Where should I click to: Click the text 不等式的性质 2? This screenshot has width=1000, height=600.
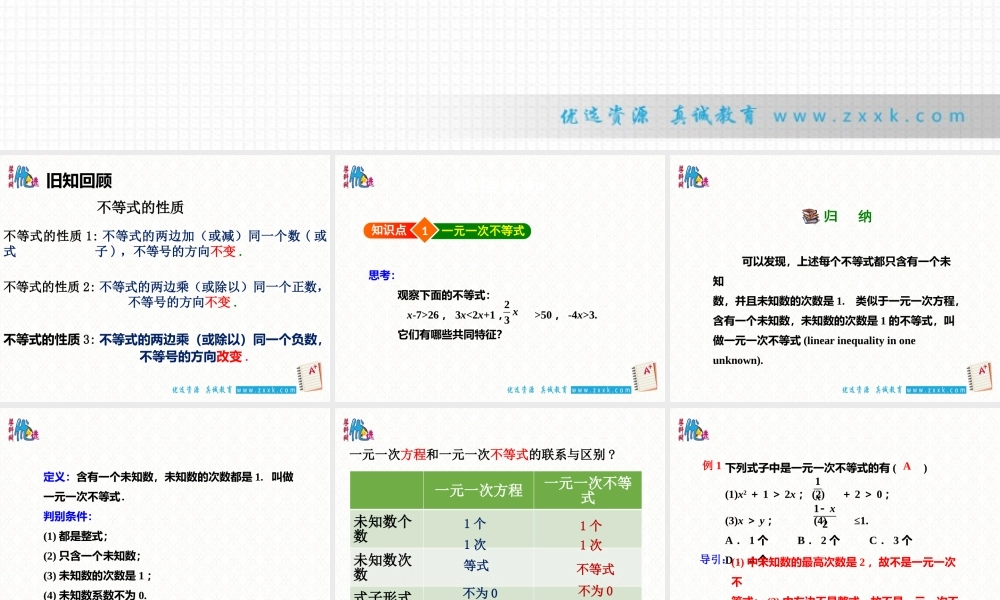pos(48,287)
